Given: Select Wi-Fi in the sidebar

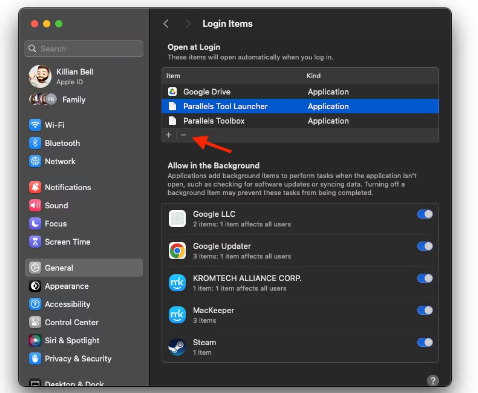Looking at the screenshot, I should pyautogui.click(x=55, y=125).
